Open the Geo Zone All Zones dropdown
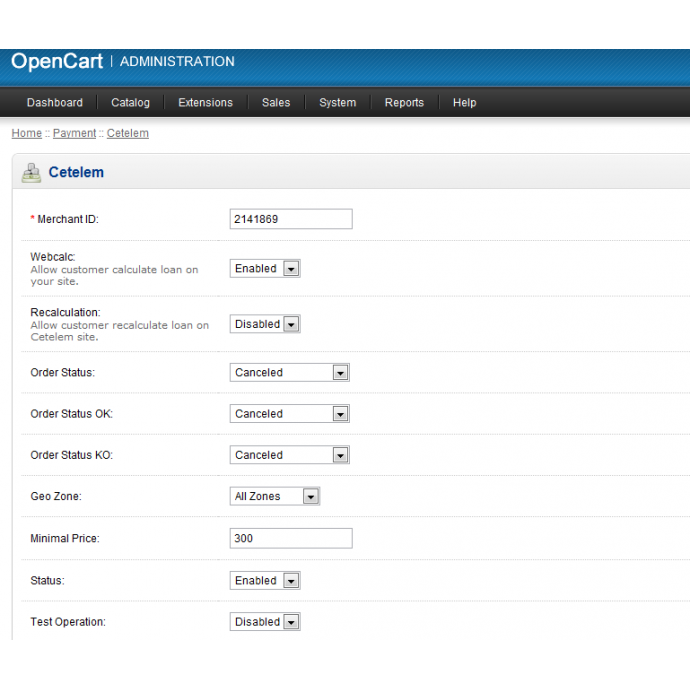Screen dimensions: 690x690 275,496
